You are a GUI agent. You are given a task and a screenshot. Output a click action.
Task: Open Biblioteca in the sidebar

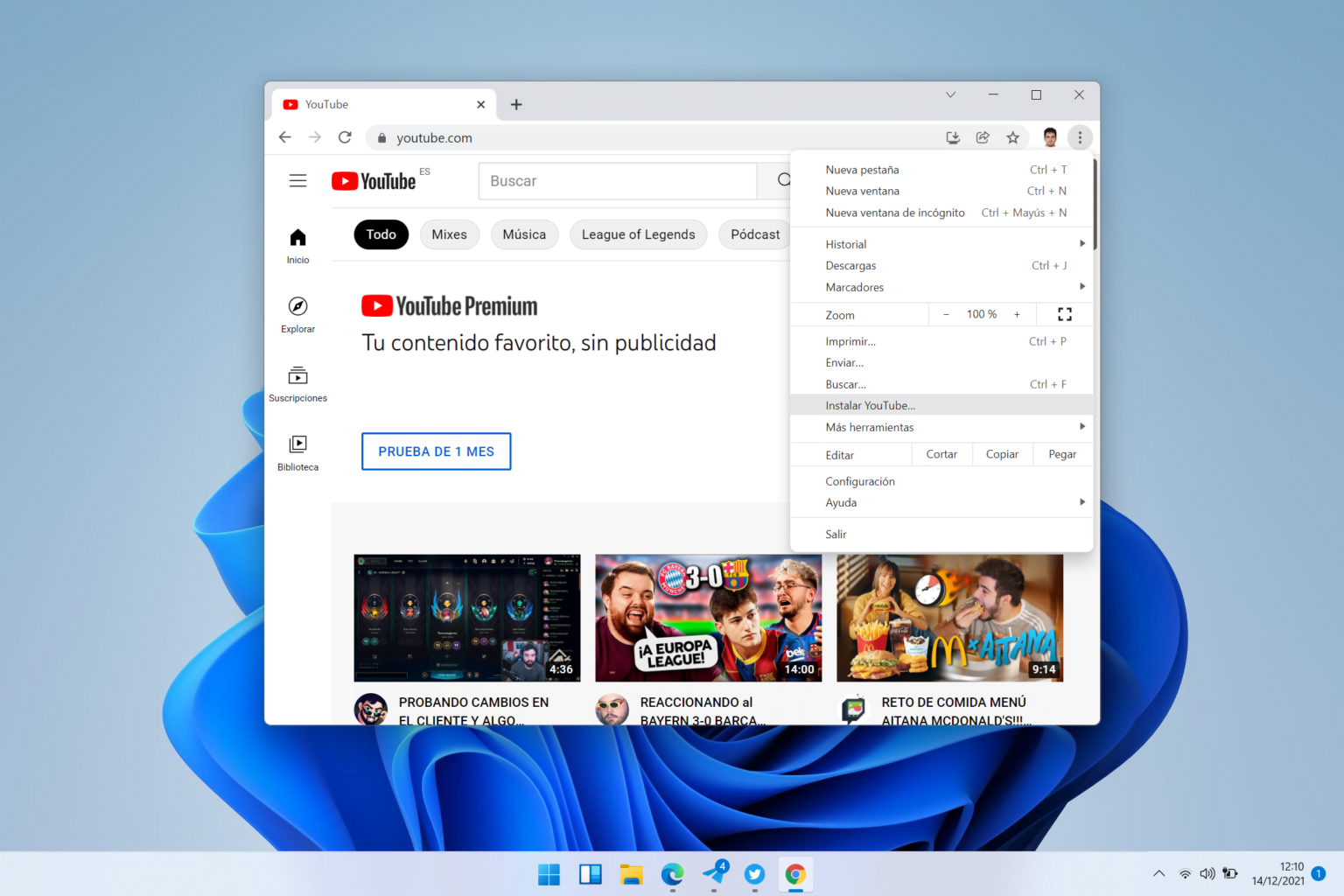coord(297,453)
